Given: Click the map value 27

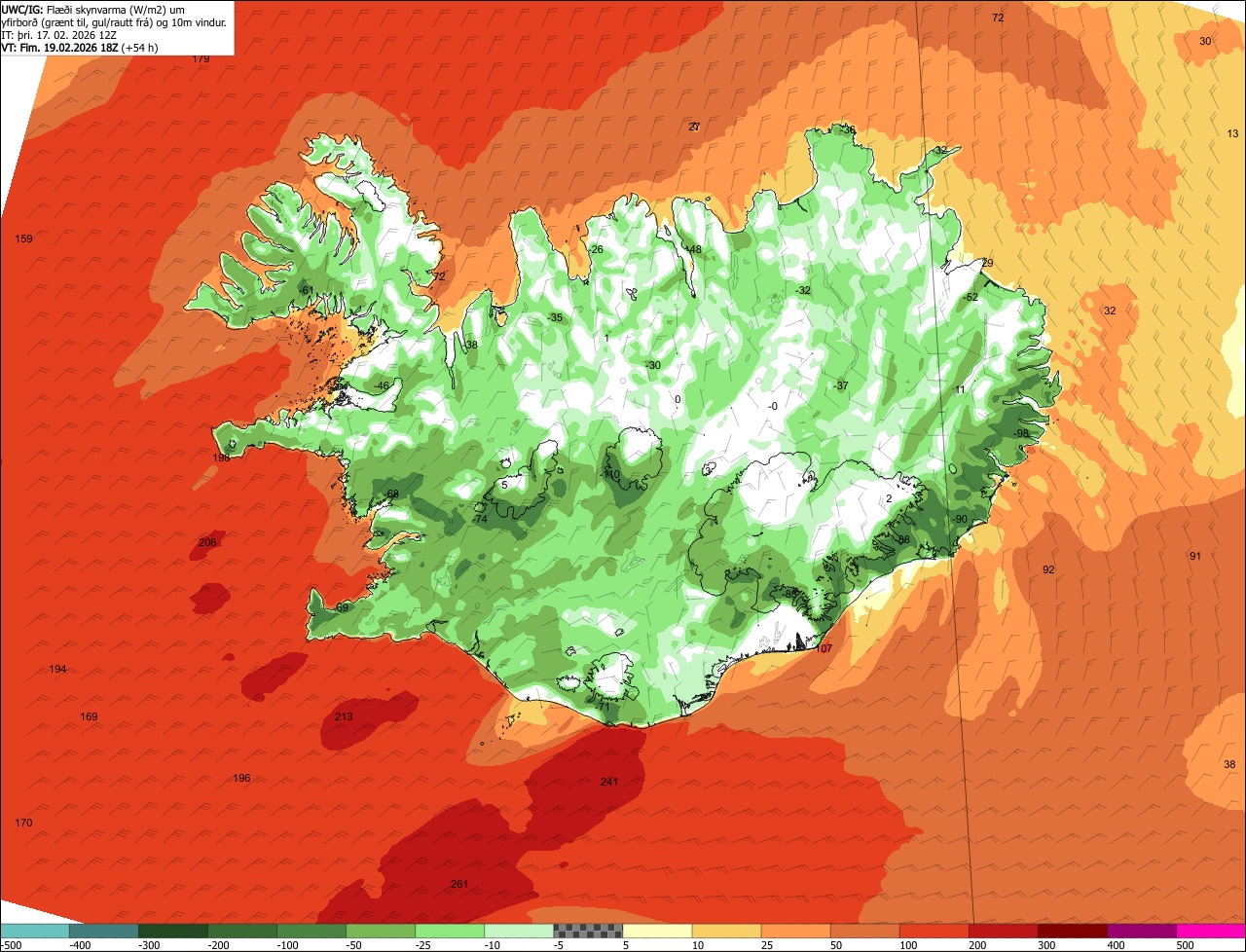Looking at the screenshot, I should tap(694, 128).
